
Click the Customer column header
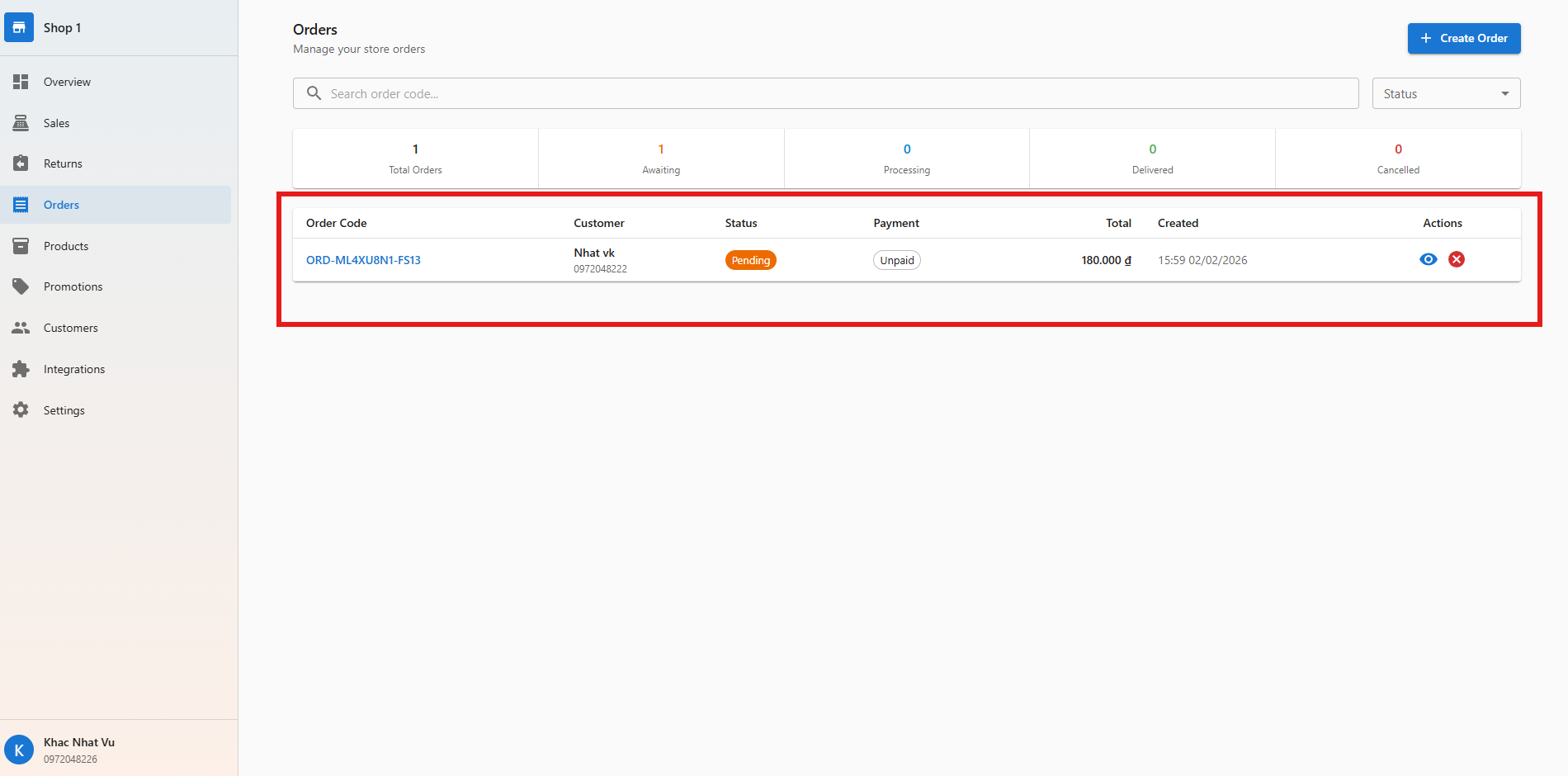coord(599,223)
